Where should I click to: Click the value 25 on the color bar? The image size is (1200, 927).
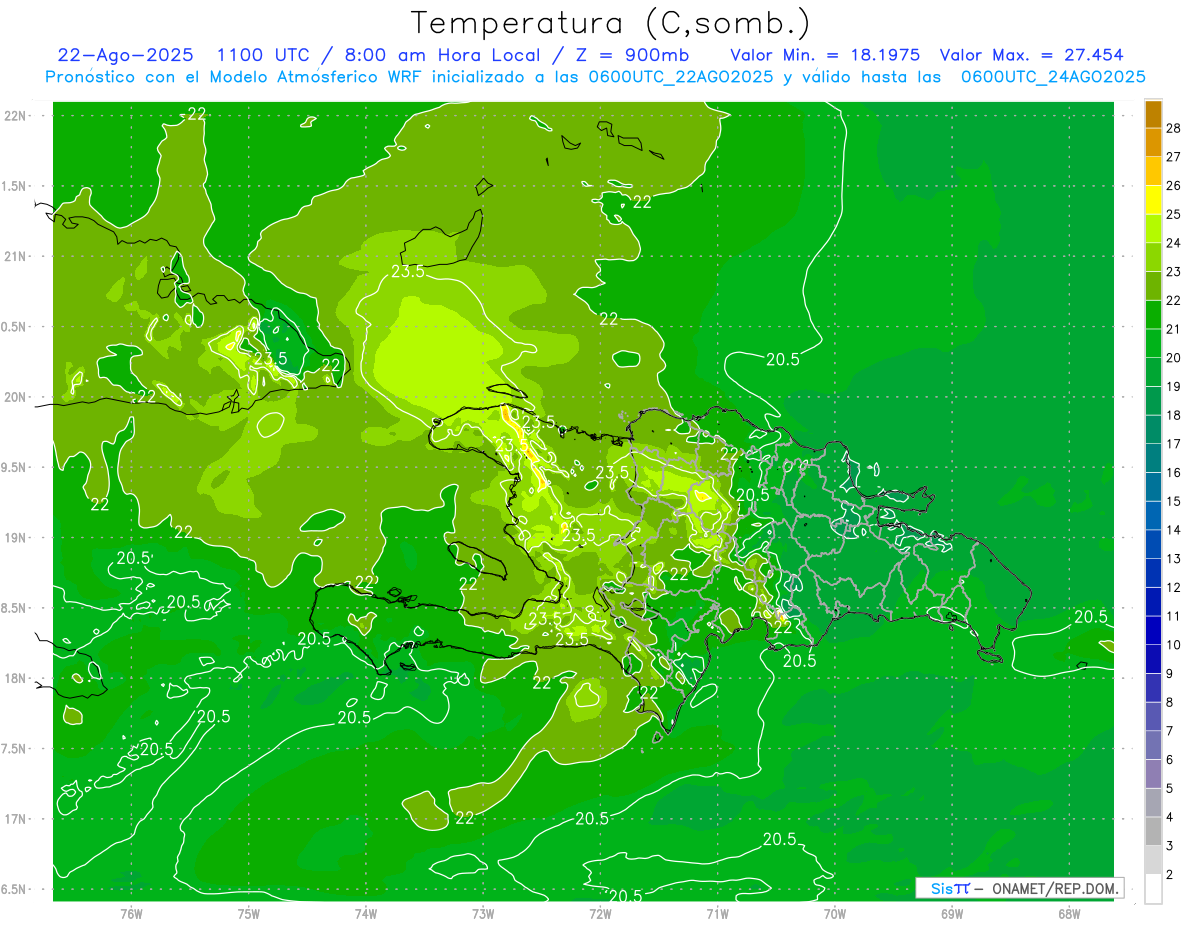click(x=1174, y=214)
